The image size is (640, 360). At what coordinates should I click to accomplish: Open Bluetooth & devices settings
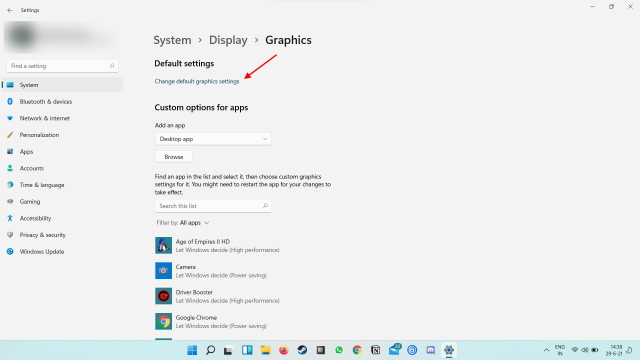[62, 102]
